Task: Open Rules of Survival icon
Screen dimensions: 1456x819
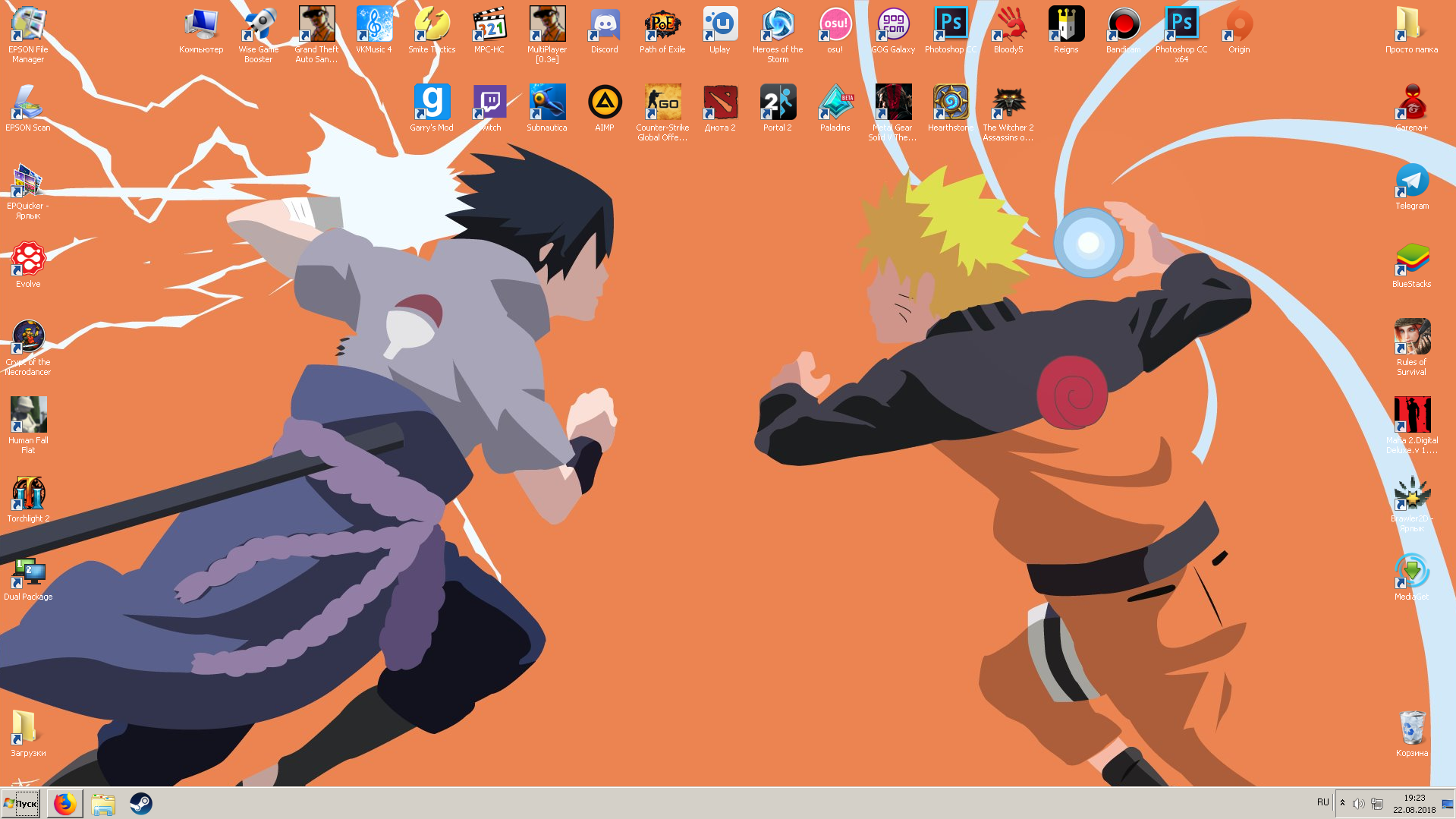Action: point(1412,347)
